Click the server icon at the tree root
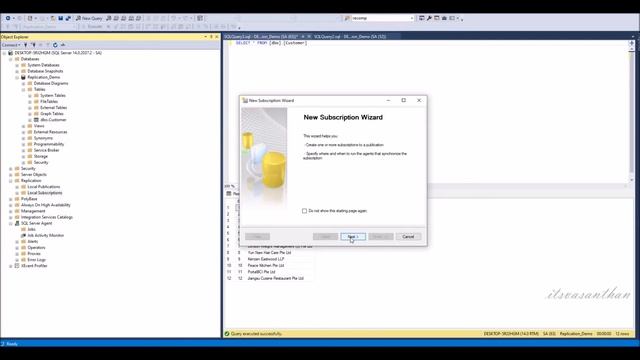This screenshot has width=640, height=360. [x=11, y=53]
